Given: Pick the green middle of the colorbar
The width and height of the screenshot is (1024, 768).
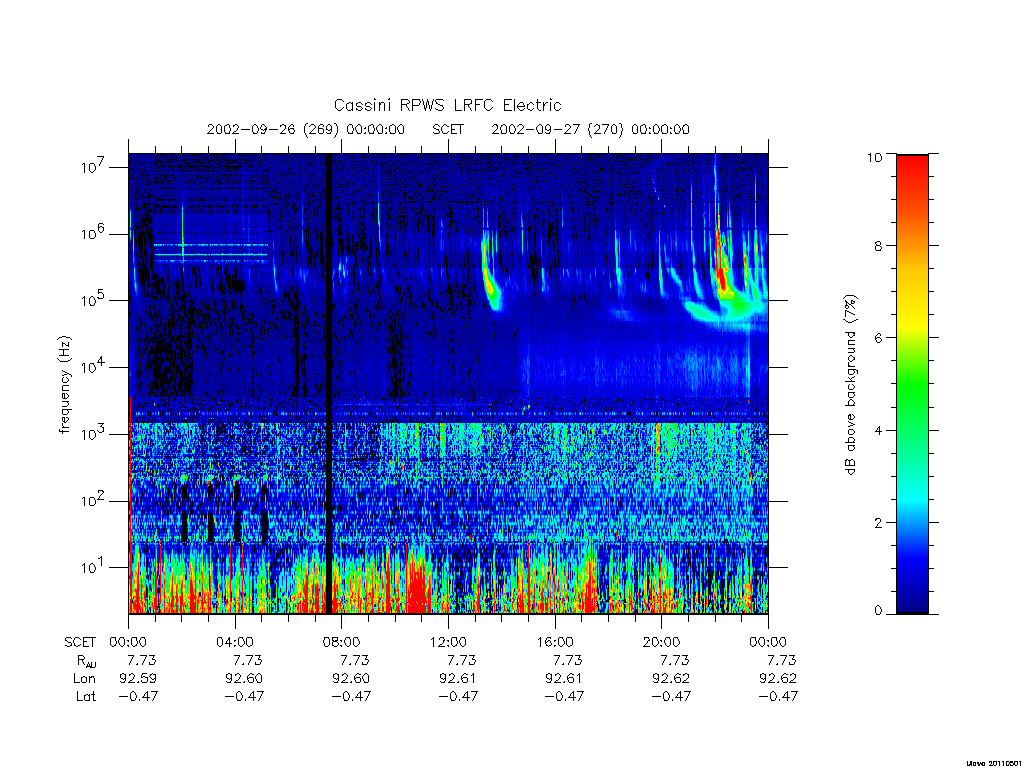Looking at the screenshot, I should click(x=912, y=385).
